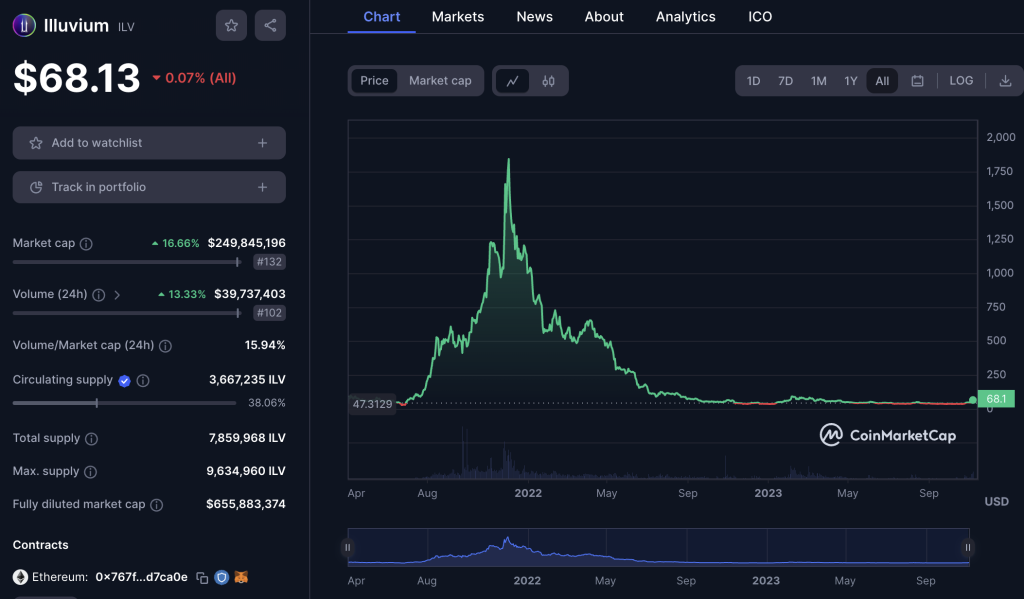
Task: Click the left handle of range selector
Action: [x=347, y=547]
